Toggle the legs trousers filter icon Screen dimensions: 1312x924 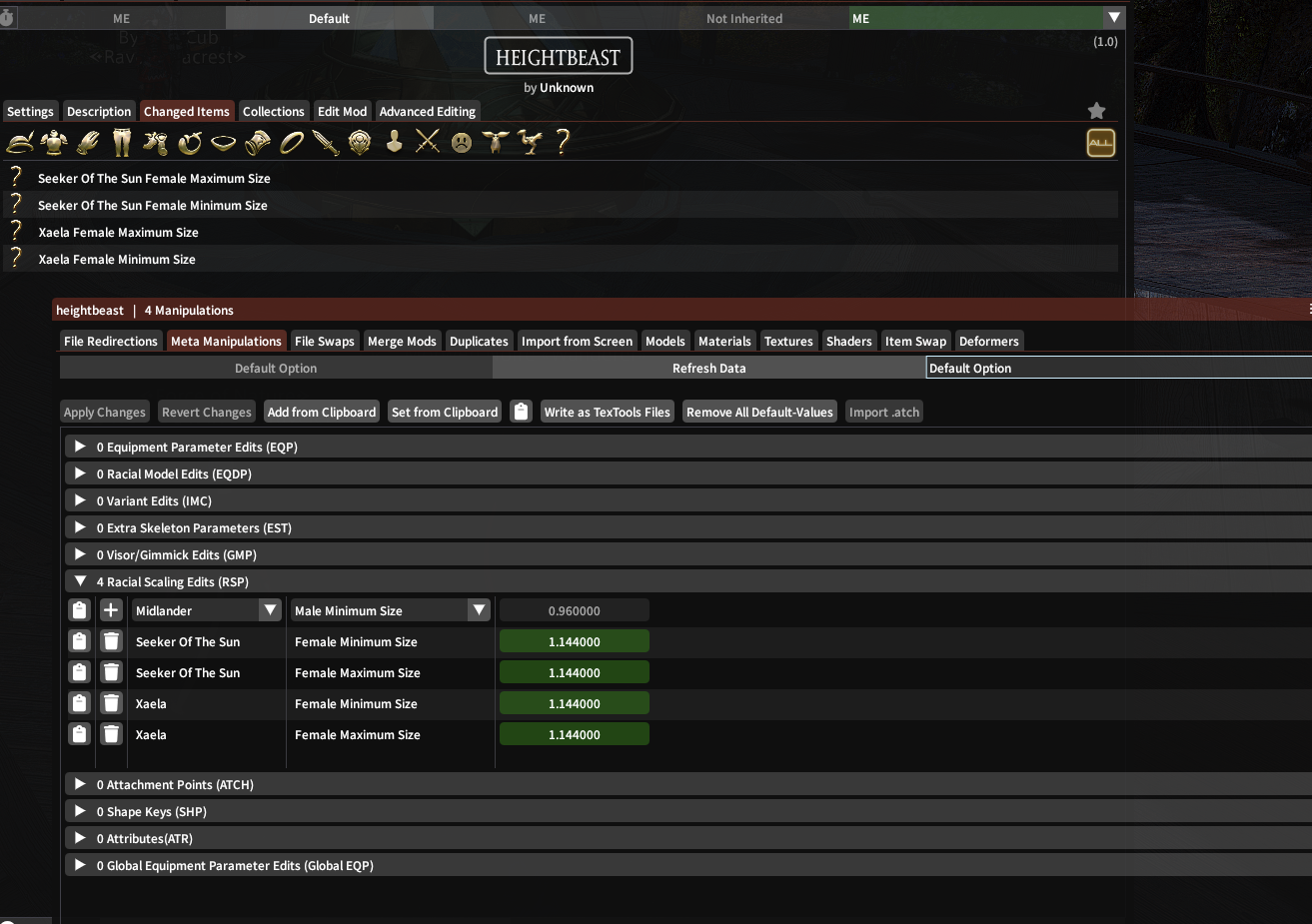(122, 143)
